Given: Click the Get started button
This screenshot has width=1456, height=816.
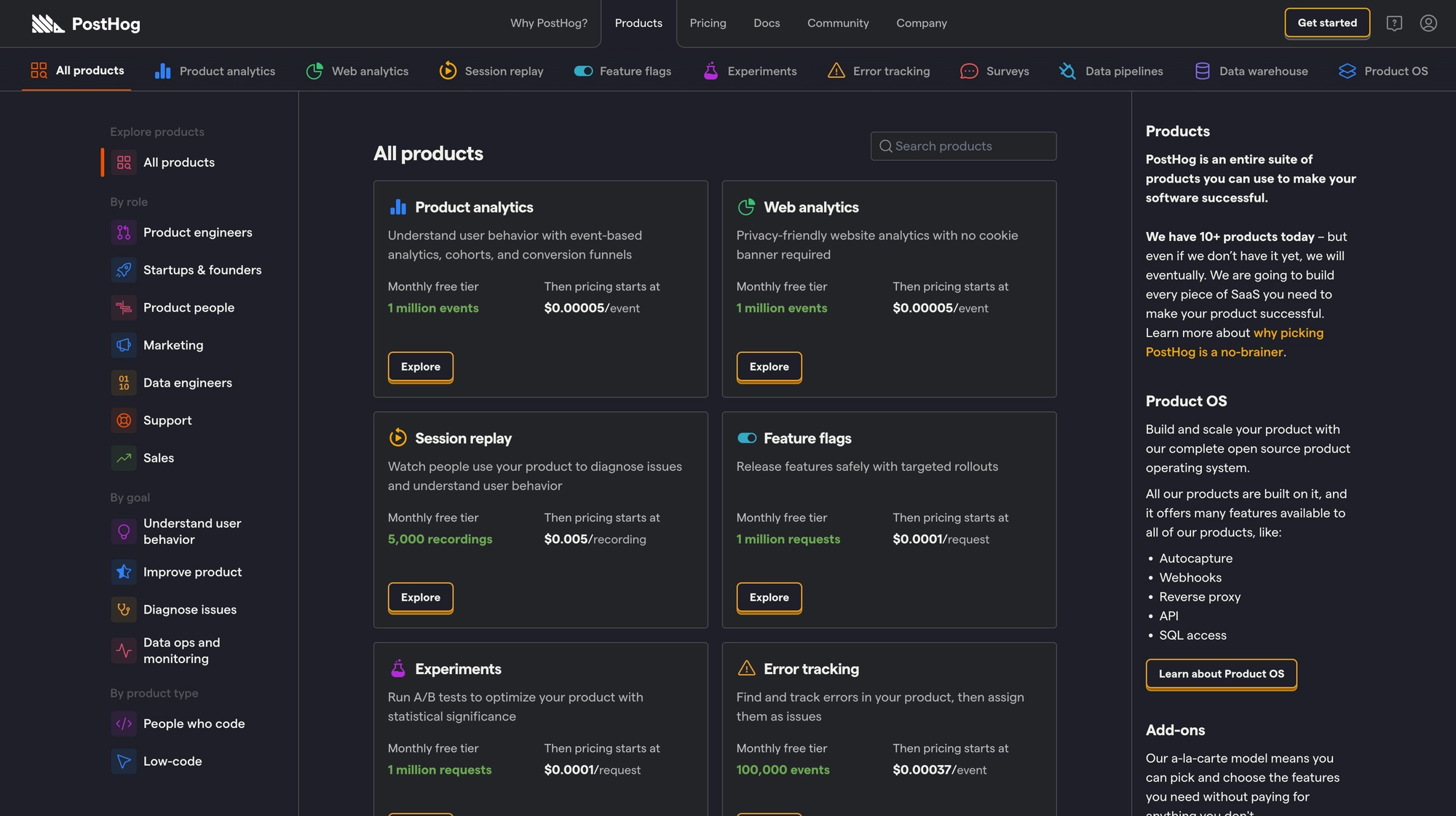Looking at the screenshot, I should click(1327, 23).
